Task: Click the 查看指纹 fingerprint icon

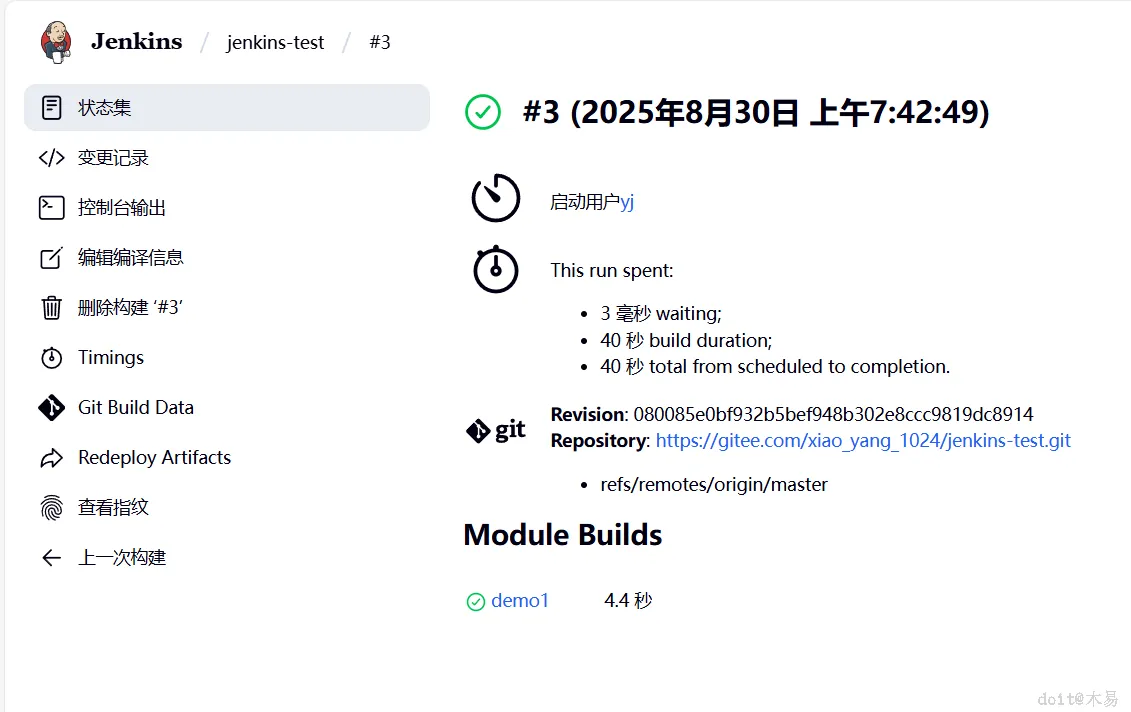Action: (51, 508)
